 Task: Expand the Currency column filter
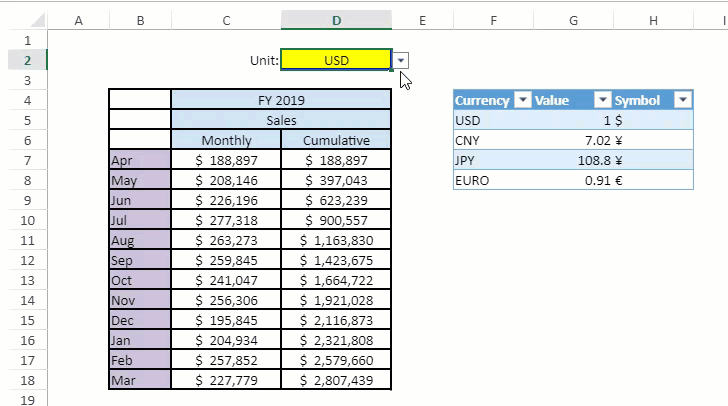[x=521, y=100]
